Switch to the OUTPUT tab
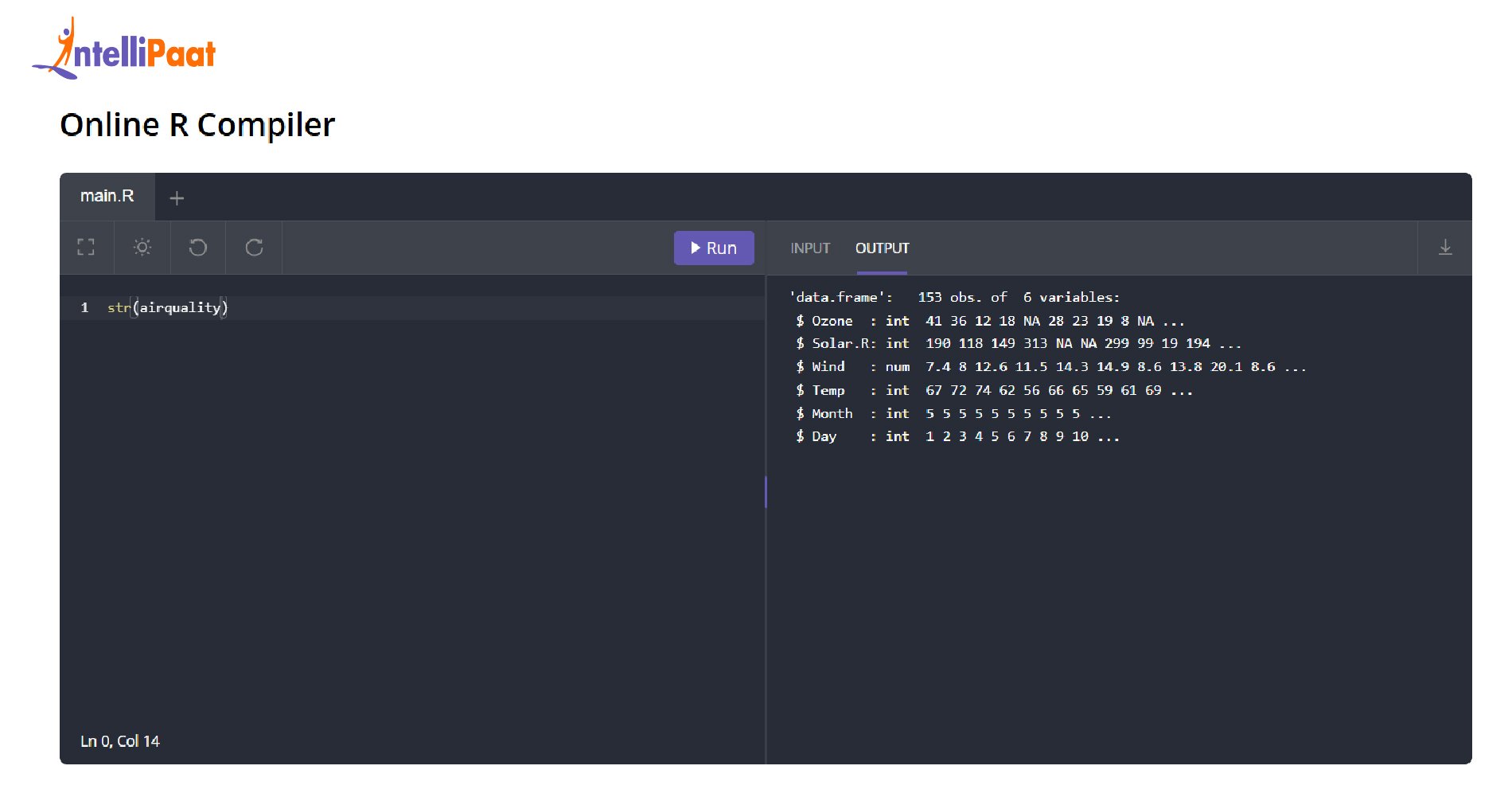This screenshot has width=1512, height=797. [x=882, y=248]
